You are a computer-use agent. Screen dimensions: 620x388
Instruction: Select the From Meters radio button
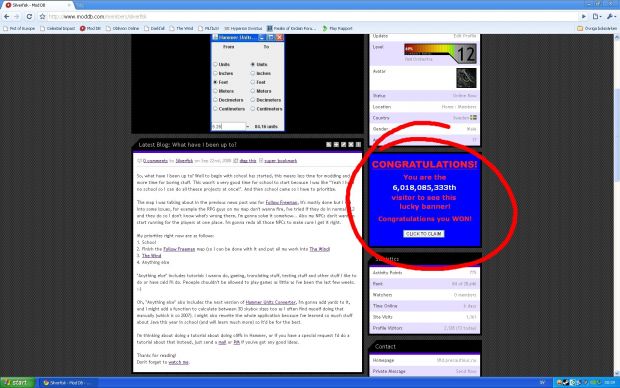(215, 91)
